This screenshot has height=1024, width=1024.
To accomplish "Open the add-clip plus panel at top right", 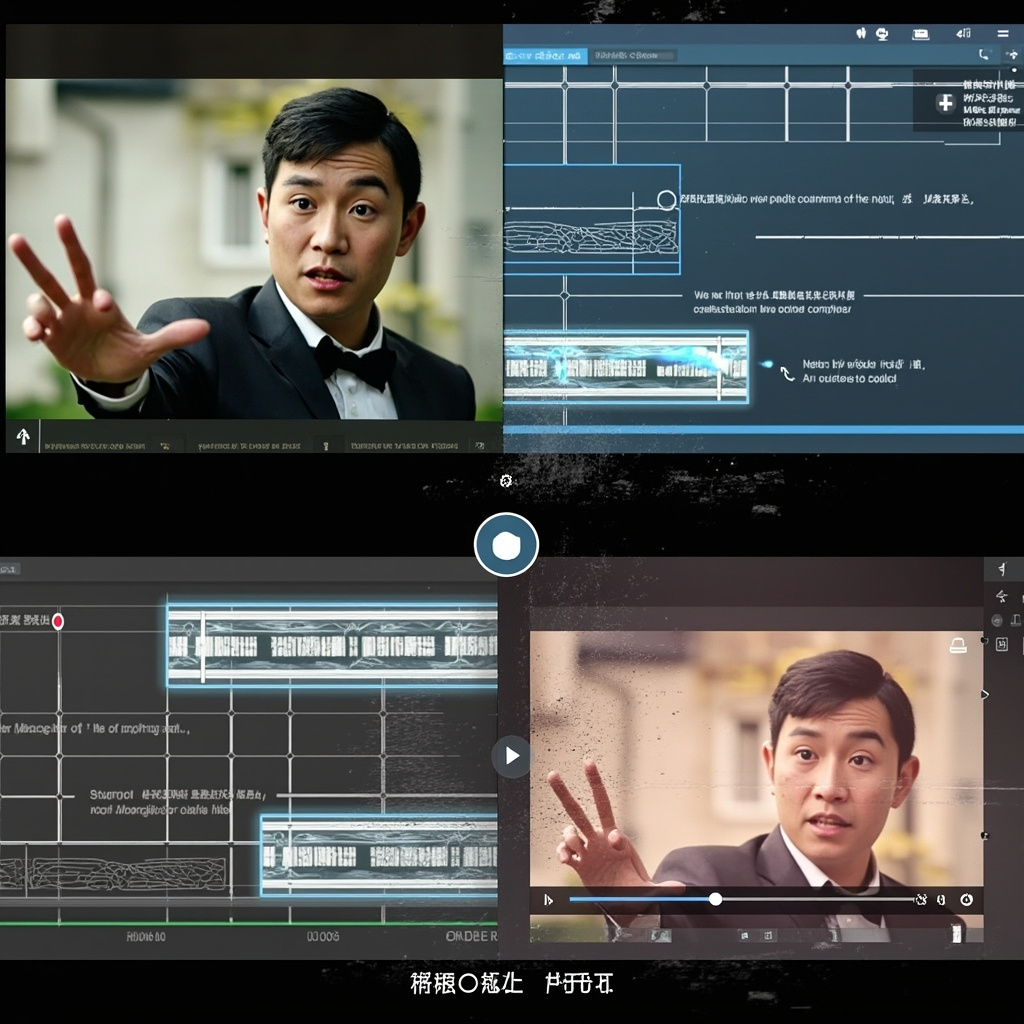I will coord(945,103).
